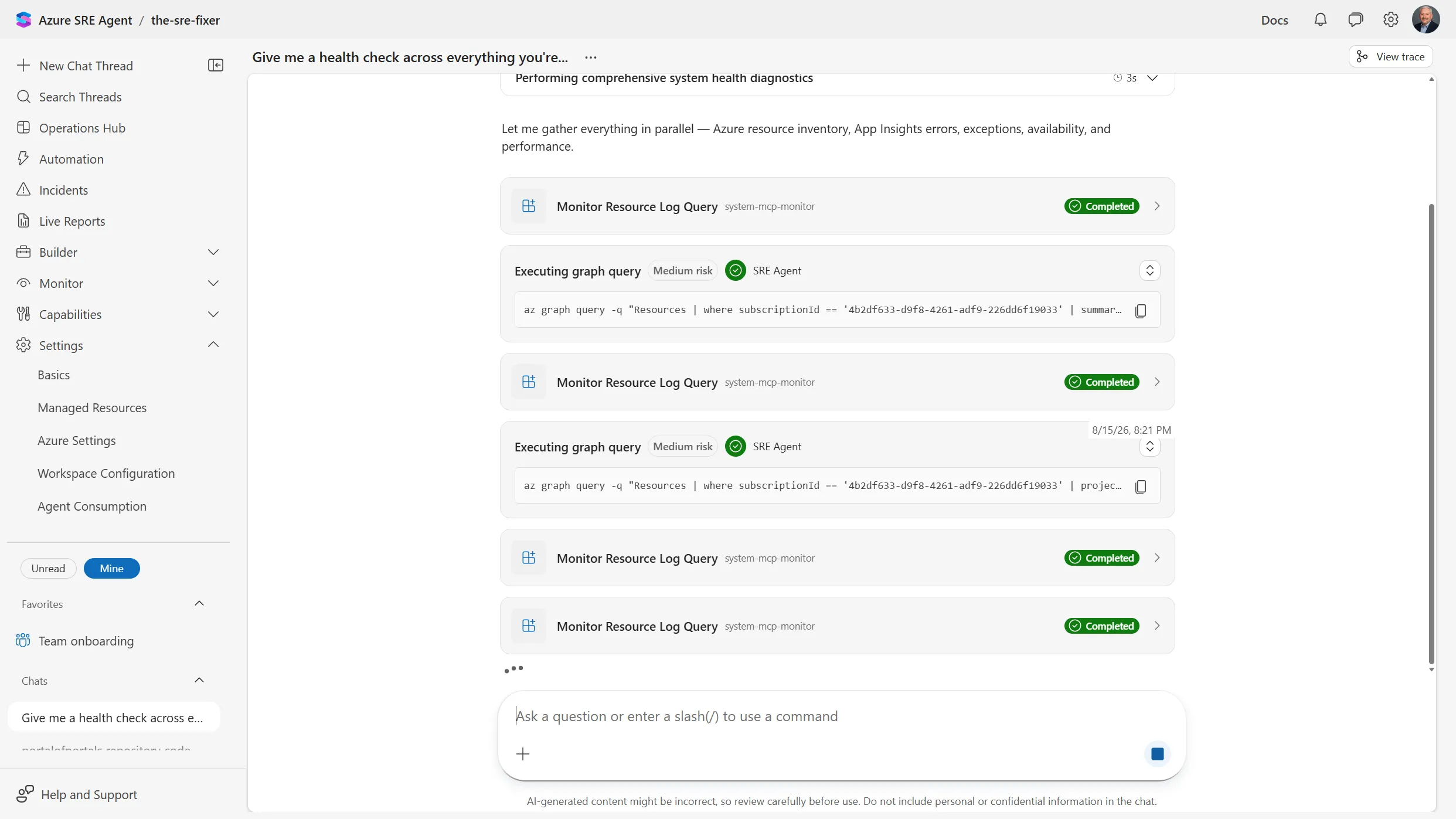The image size is (1456, 819).
Task: Collapse the Settings section chevron
Action: pyautogui.click(x=213, y=345)
